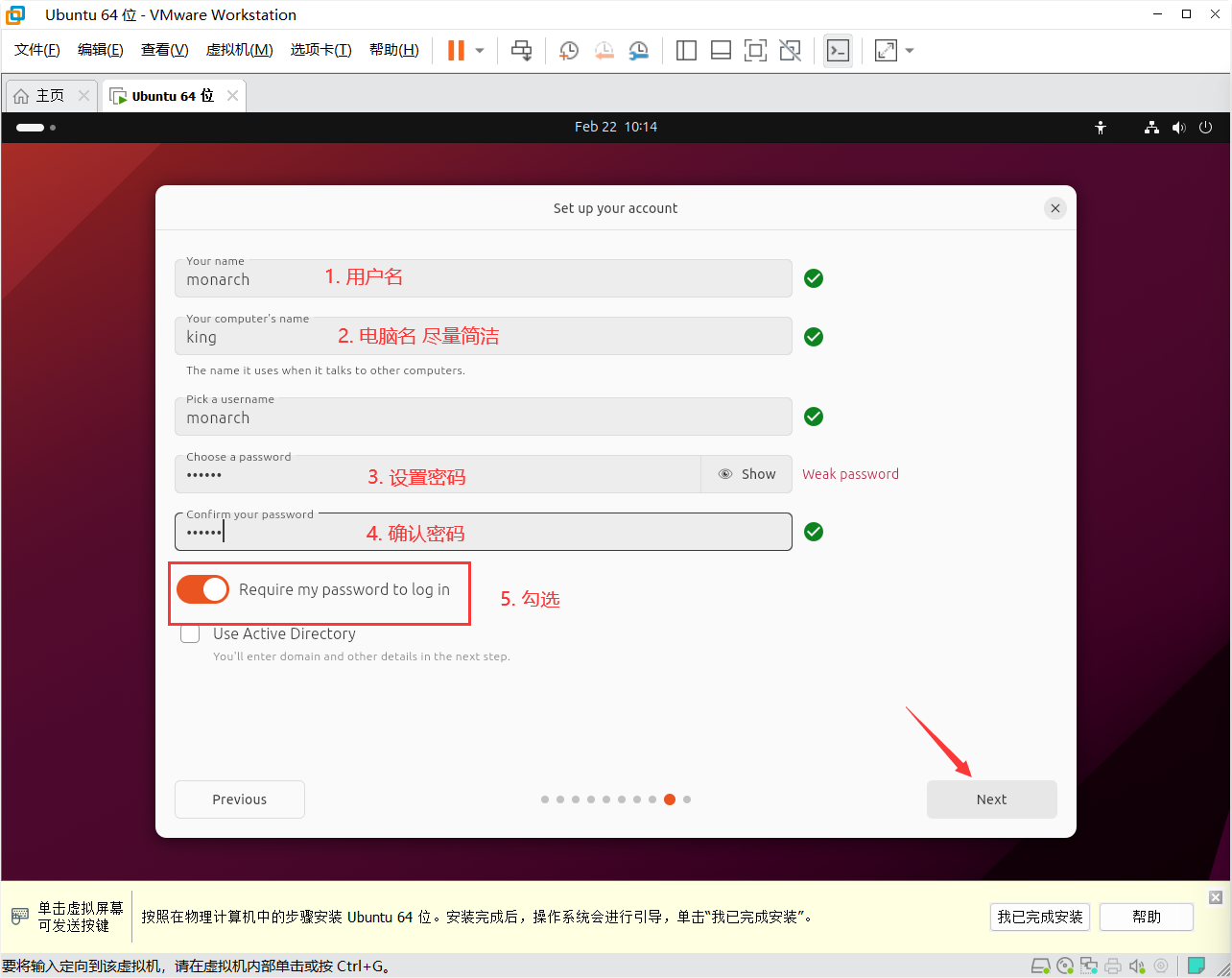Click the sound card status bar icon
This screenshot has height=978, width=1232.
pos(1137,966)
